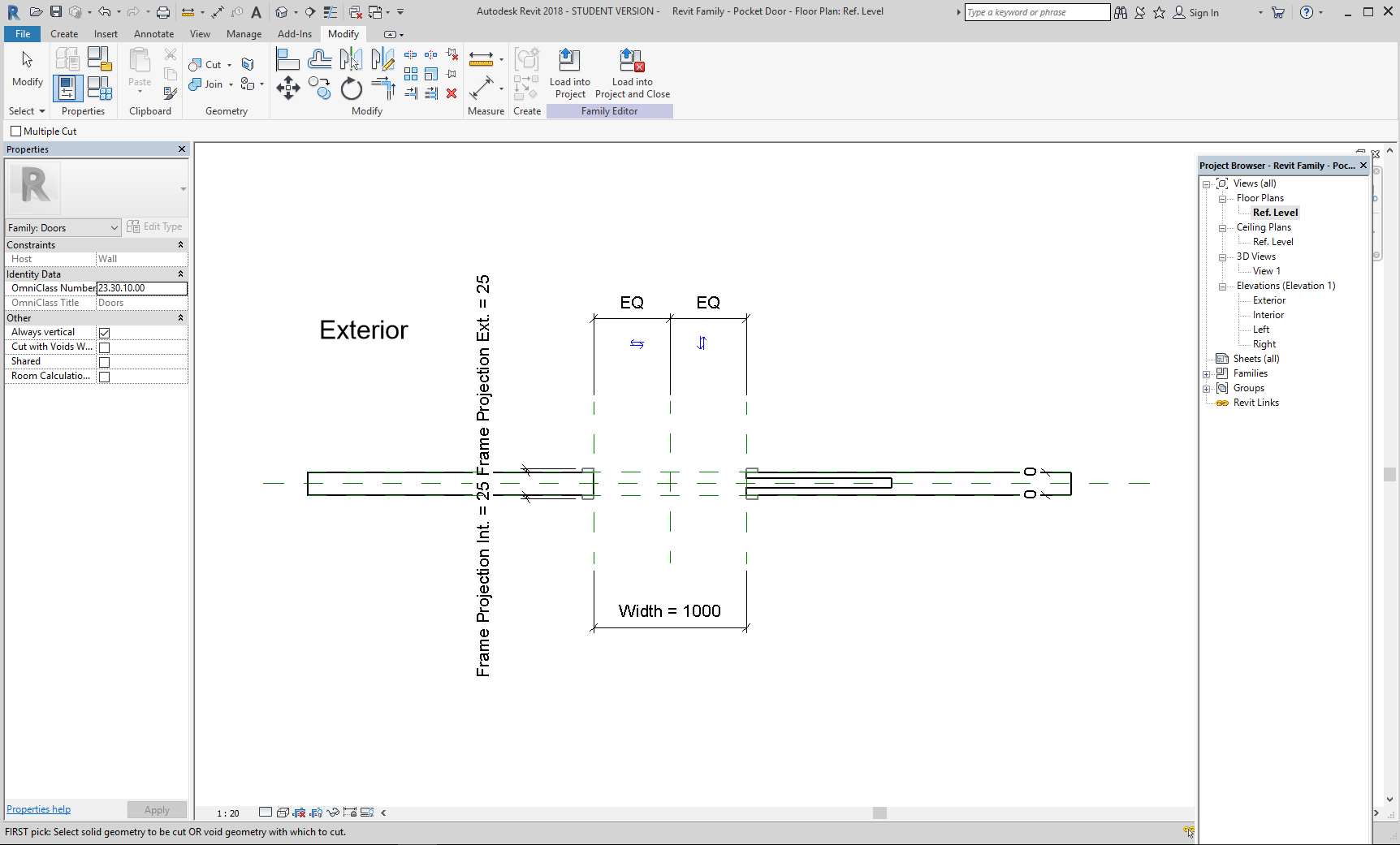The width and height of the screenshot is (1400, 845).
Task: Collapse the Floor Plans tree node
Action: pos(1222,199)
